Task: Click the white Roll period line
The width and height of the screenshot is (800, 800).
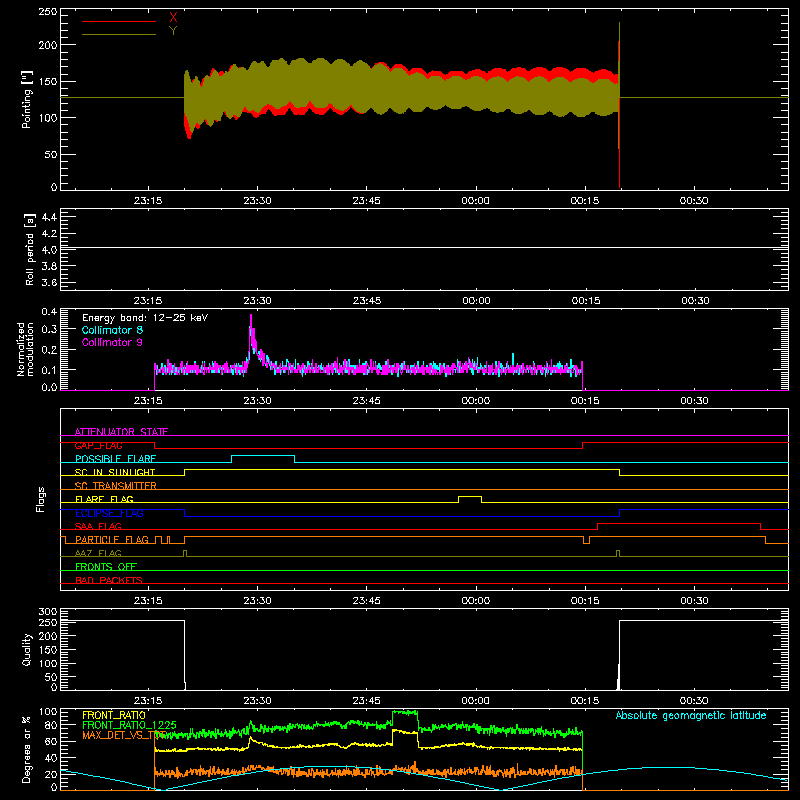Action: pos(424,248)
